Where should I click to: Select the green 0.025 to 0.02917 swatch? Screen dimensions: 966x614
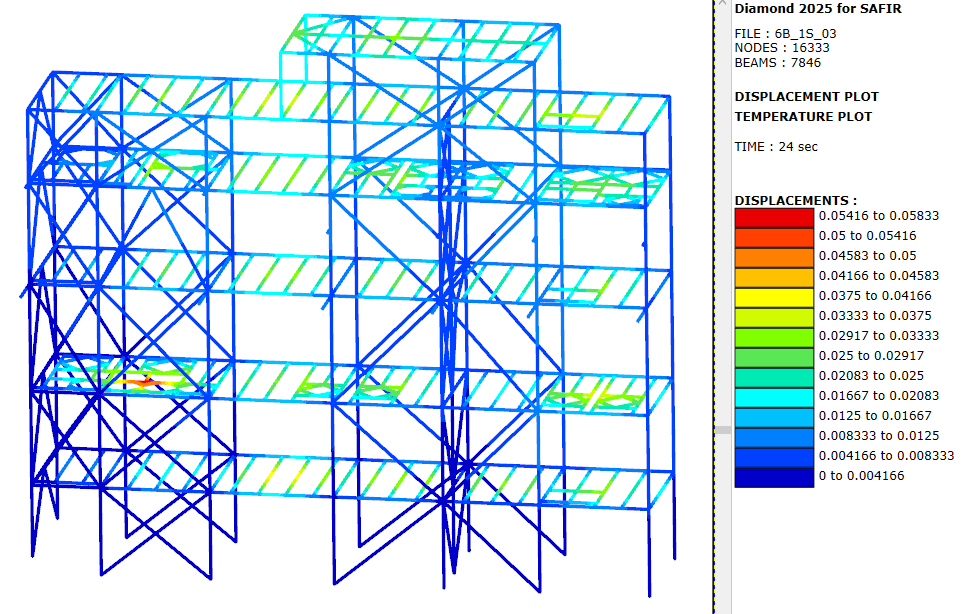coord(774,357)
